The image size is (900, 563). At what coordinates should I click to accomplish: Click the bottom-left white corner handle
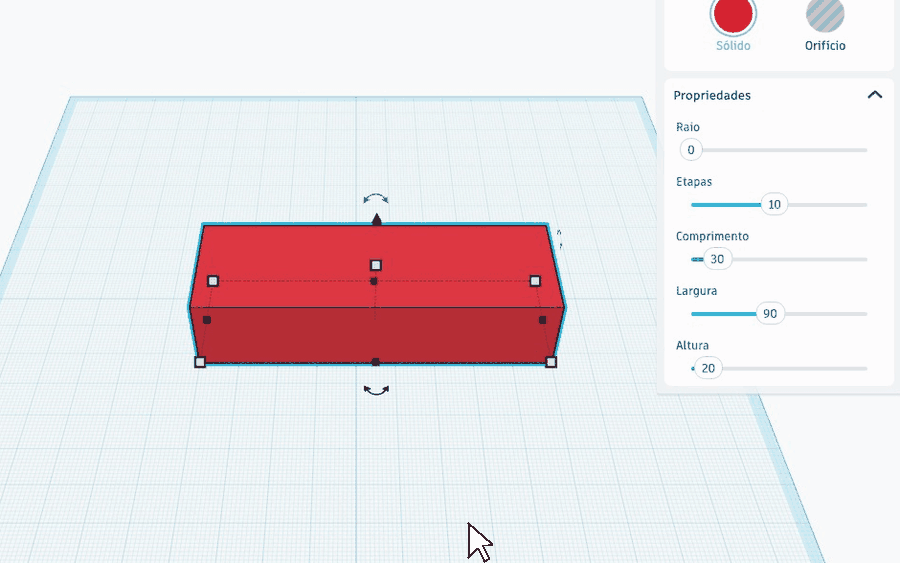coord(200,362)
